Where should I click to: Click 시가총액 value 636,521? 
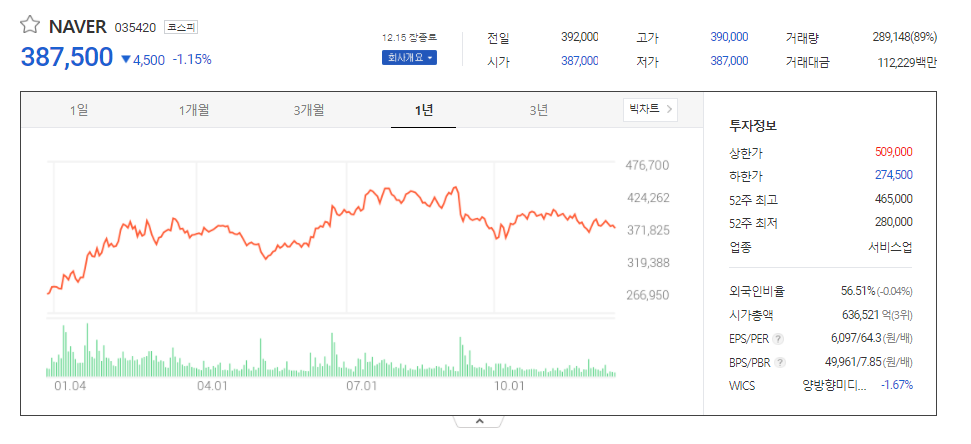(861, 315)
